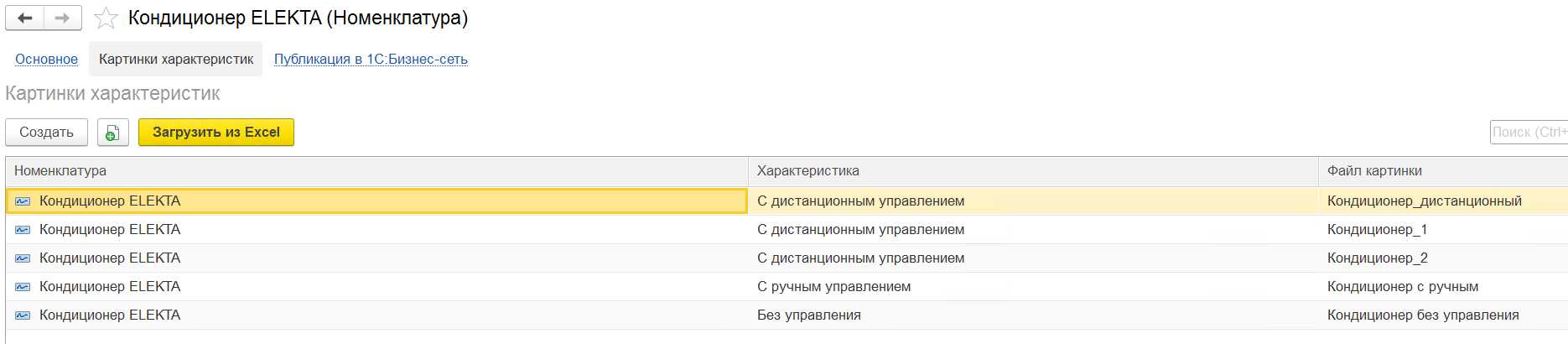Select file cell Кондиционер_1
The image size is (1568, 344).
click(x=1443, y=230)
